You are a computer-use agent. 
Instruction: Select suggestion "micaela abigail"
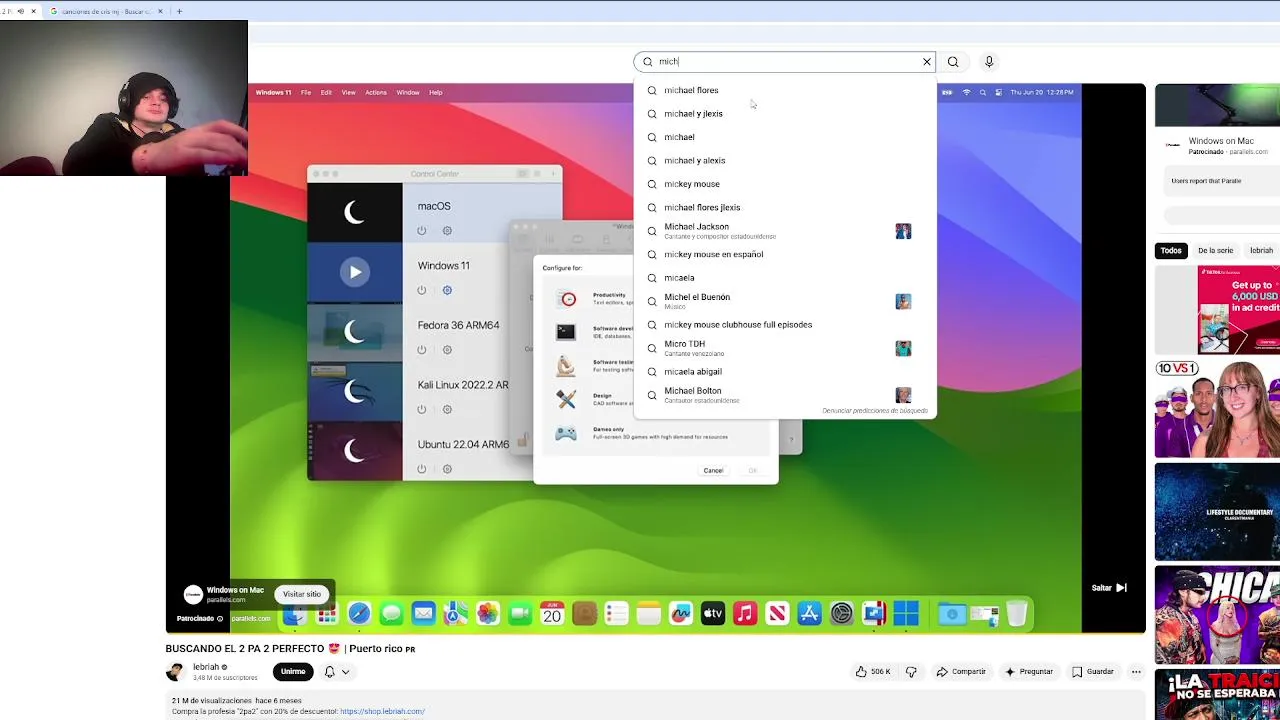point(785,372)
